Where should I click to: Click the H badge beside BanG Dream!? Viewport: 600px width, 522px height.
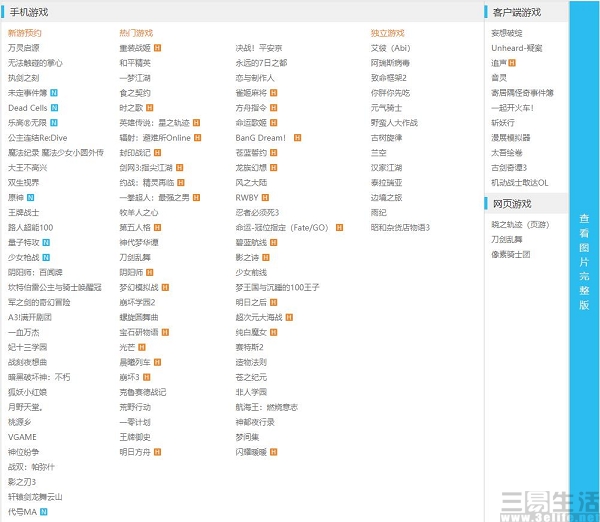click(297, 138)
